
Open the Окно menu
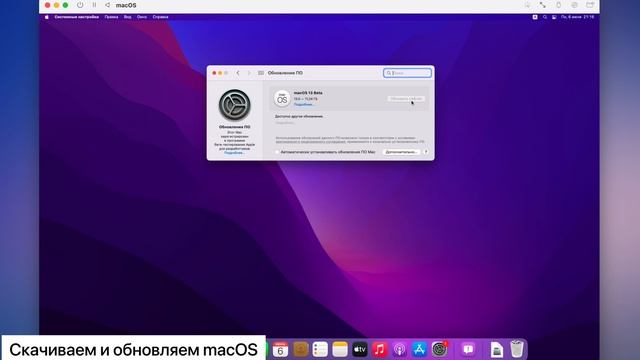click(x=142, y=17)
